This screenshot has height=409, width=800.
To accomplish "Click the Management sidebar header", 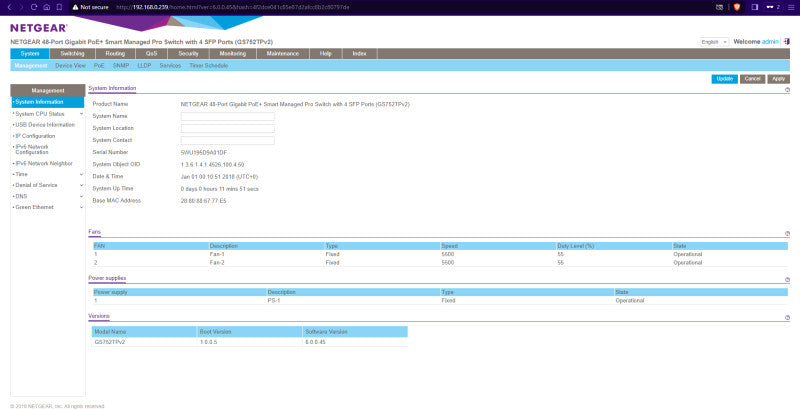I will click(x=47, y=90).
